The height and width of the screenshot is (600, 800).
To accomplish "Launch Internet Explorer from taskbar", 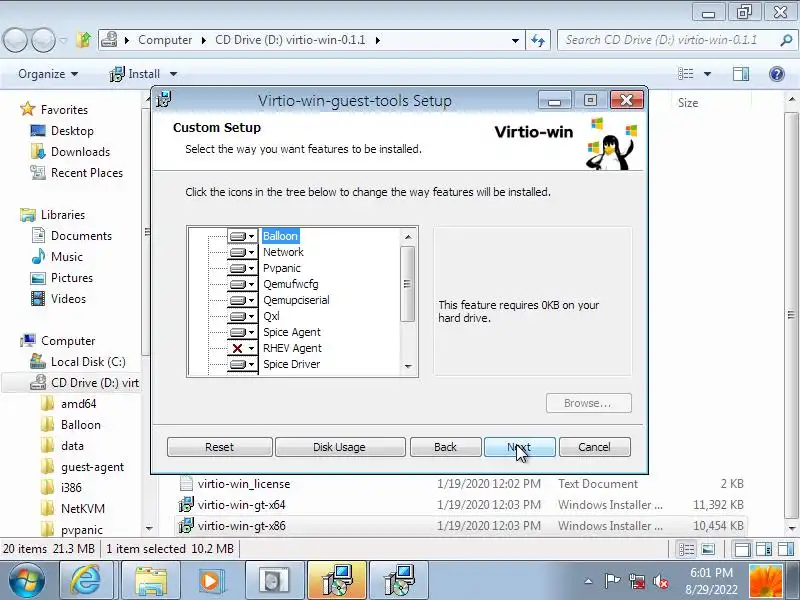I will click(x=85, y=581).
